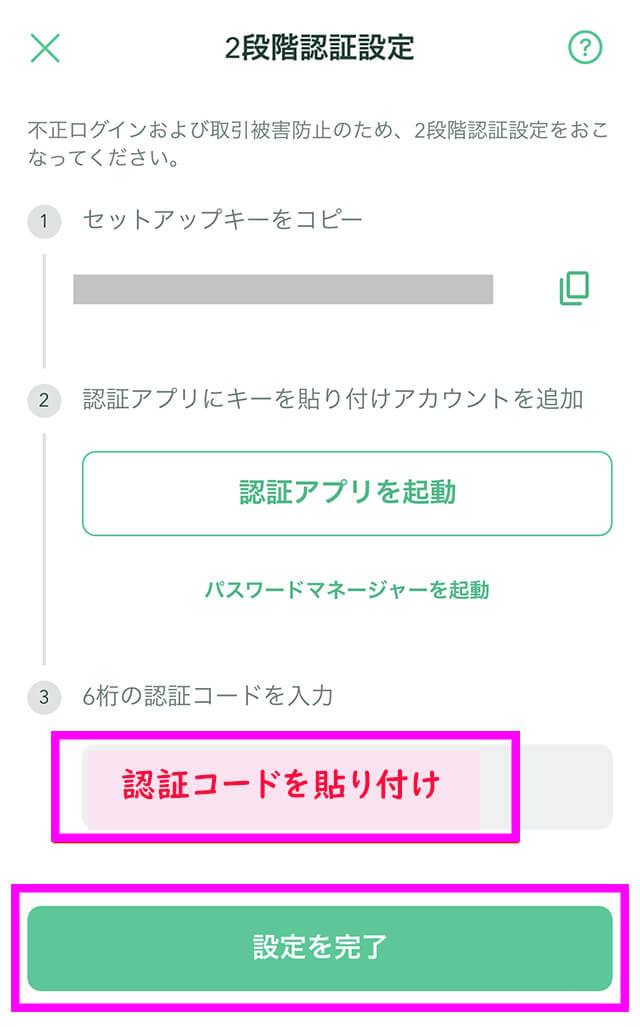Launch authenticator with 認証アプリを起動 button
This screenshot has height=1027, width=640.
coord(347,493)
